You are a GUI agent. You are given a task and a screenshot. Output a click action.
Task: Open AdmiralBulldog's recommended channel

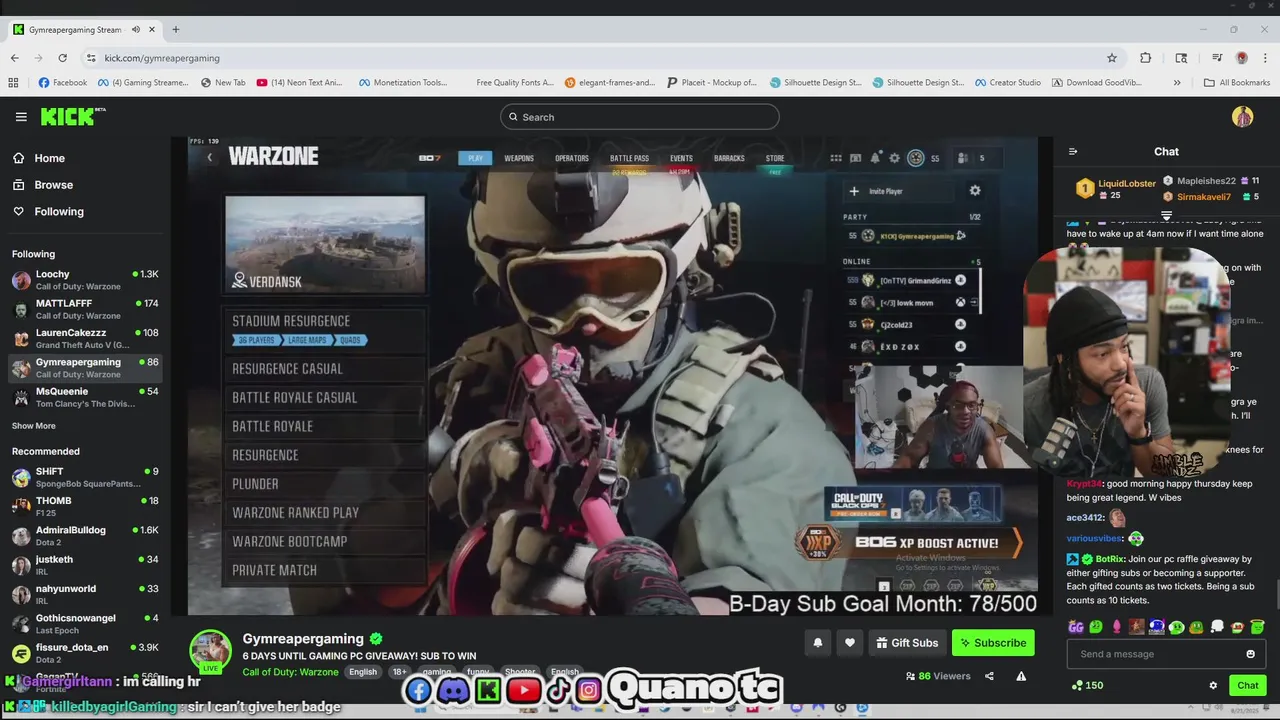coord(84,535)
